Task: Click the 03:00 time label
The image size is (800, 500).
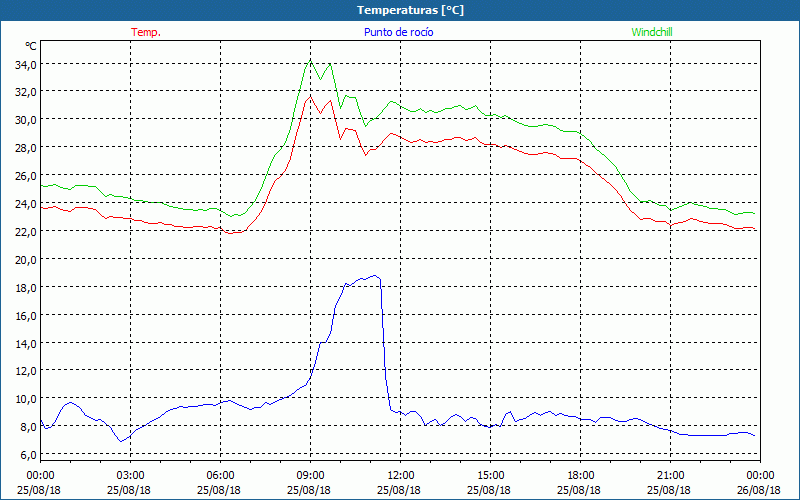Action: coord(131,475)
